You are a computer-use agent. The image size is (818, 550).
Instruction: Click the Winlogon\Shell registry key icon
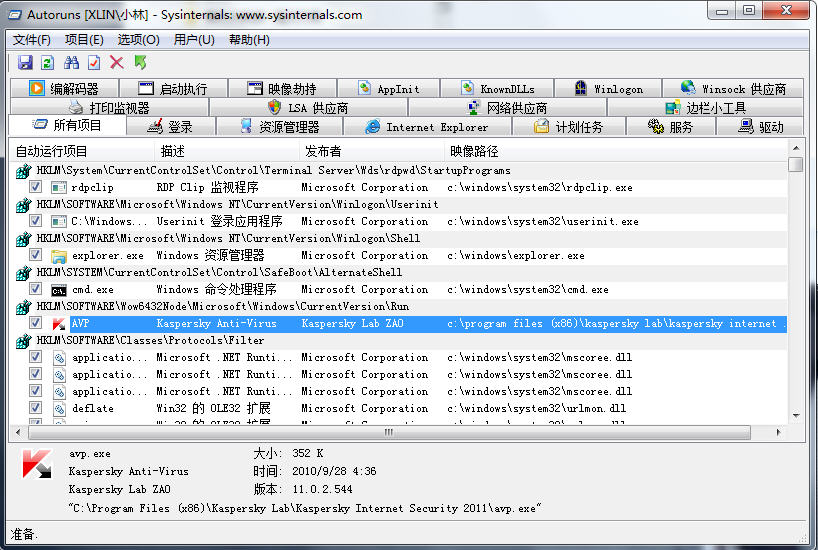click(x=23, y=238)
